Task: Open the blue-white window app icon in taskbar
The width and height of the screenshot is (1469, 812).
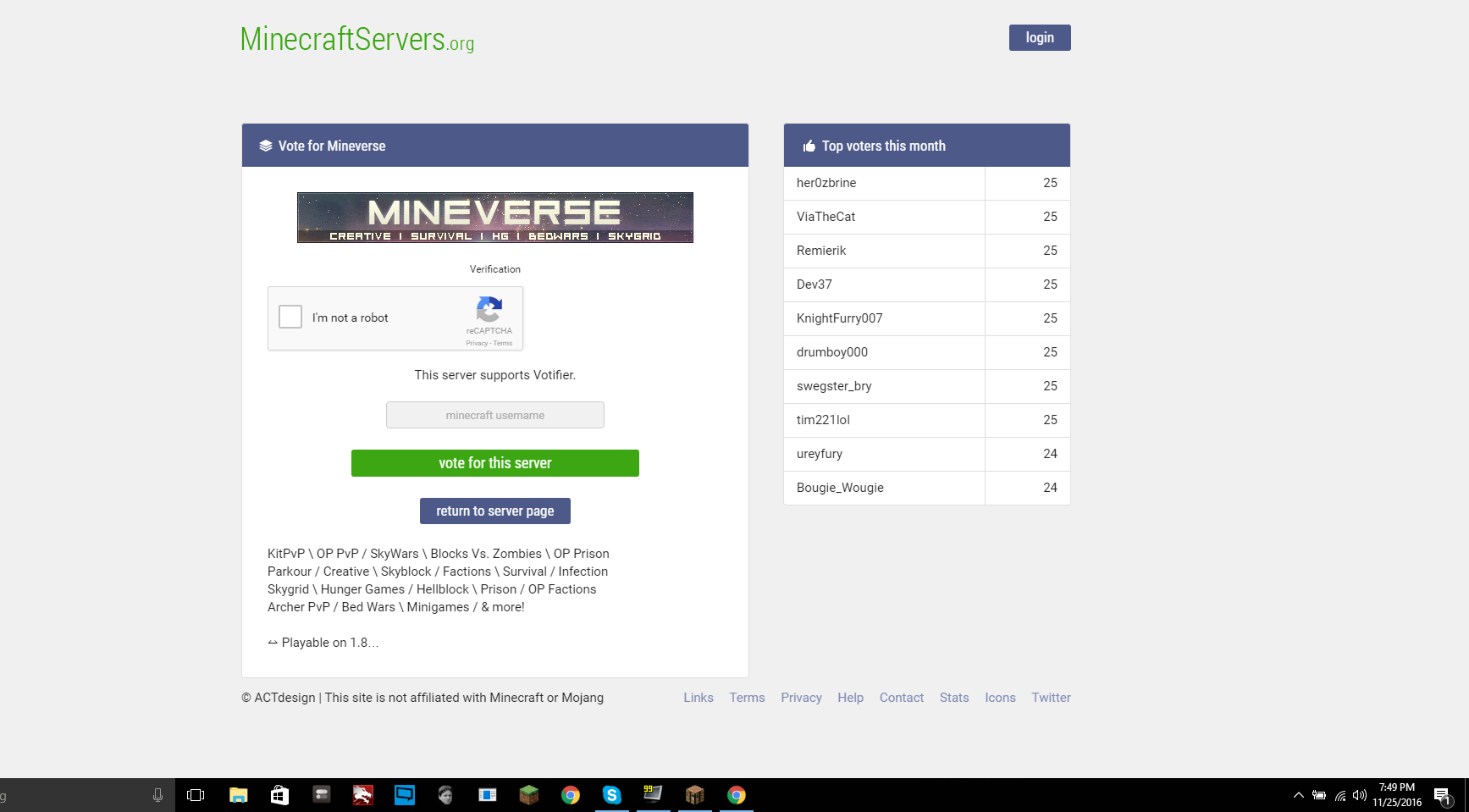Action: (488, 795)
